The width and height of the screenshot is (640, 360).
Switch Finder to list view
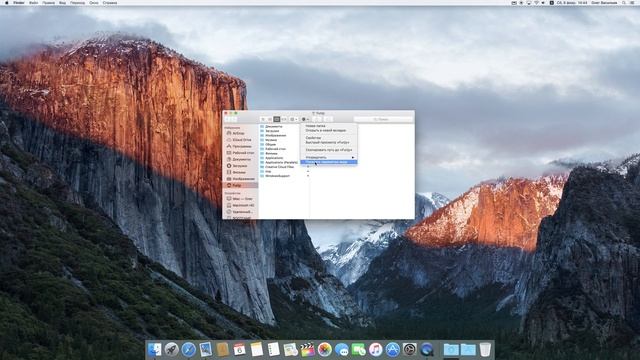tap(270, 119)
